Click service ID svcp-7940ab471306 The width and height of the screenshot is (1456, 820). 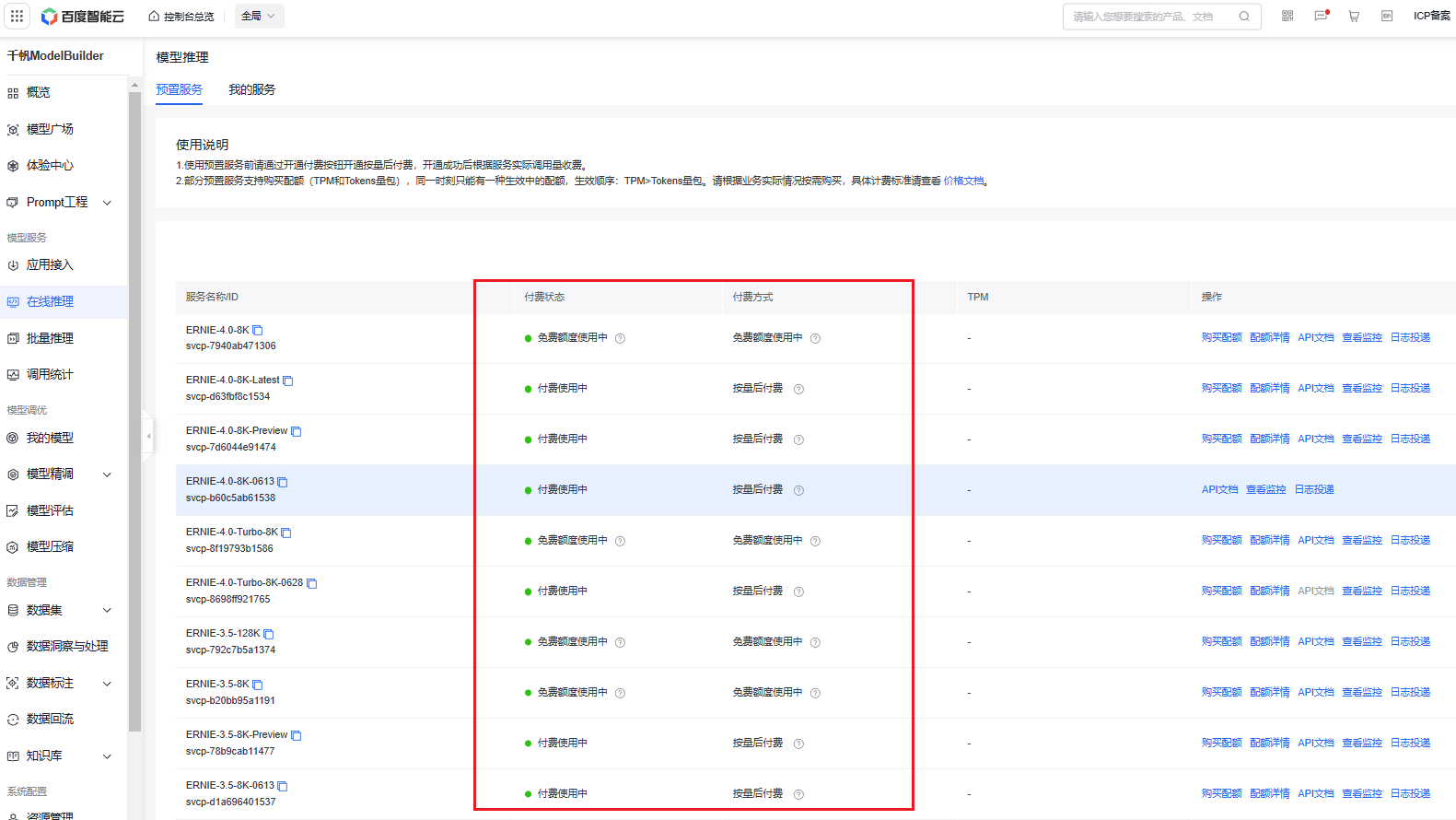[231, 346]
